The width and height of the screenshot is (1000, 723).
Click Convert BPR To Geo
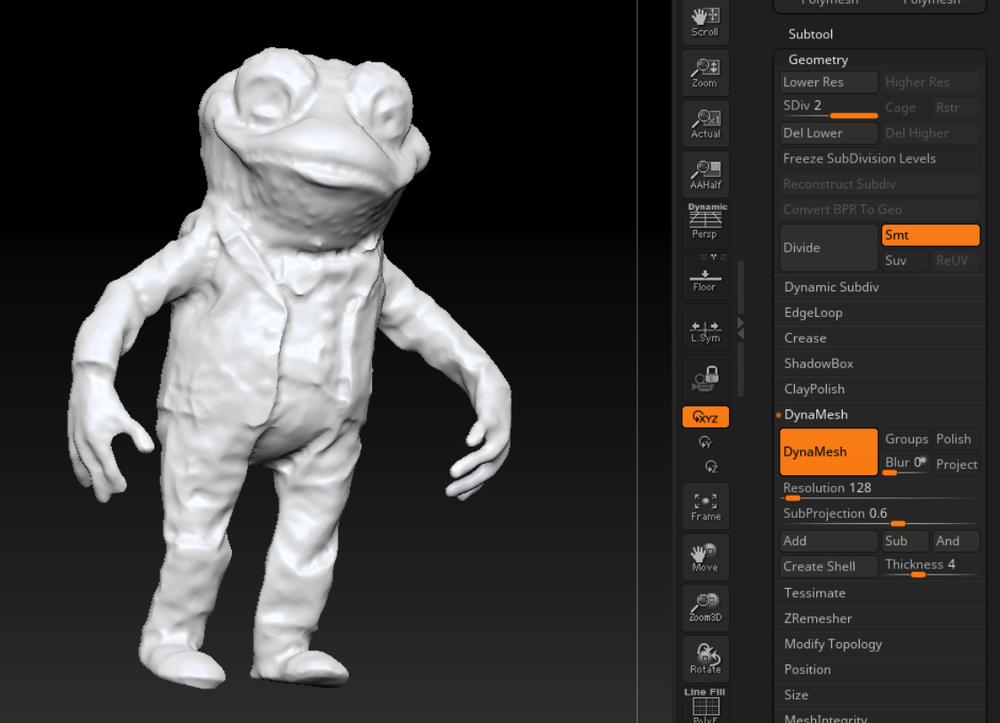click(879, 210)
